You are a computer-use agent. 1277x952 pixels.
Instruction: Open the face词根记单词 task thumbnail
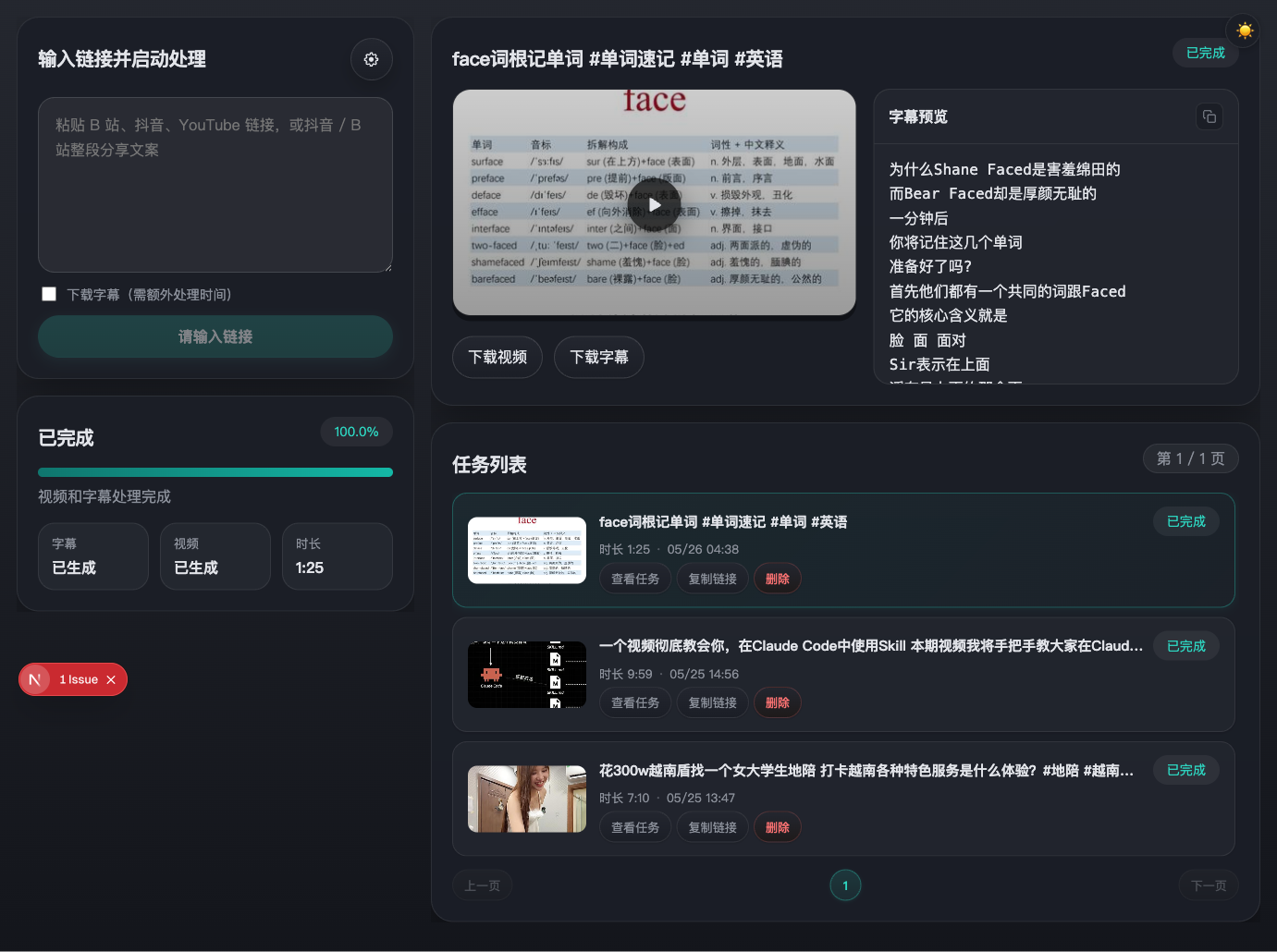[x=527, y=550]
